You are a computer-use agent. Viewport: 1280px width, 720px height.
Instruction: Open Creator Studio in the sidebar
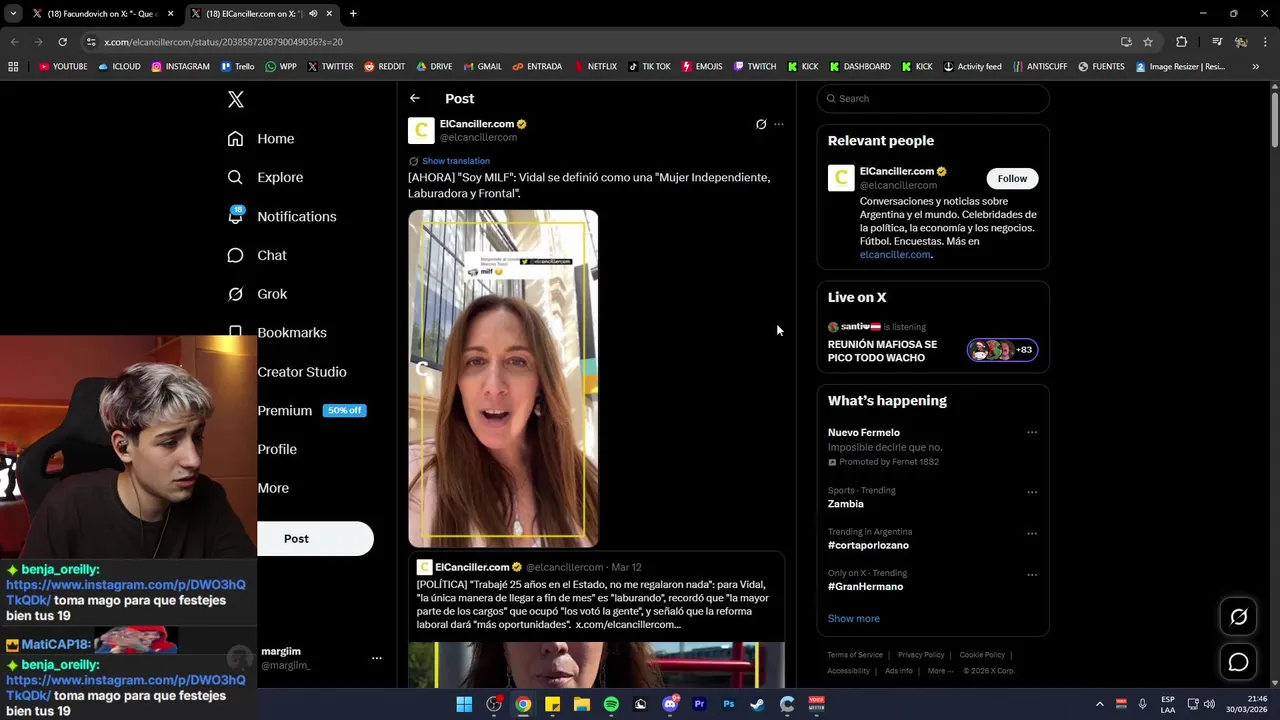tap(302, 372)
